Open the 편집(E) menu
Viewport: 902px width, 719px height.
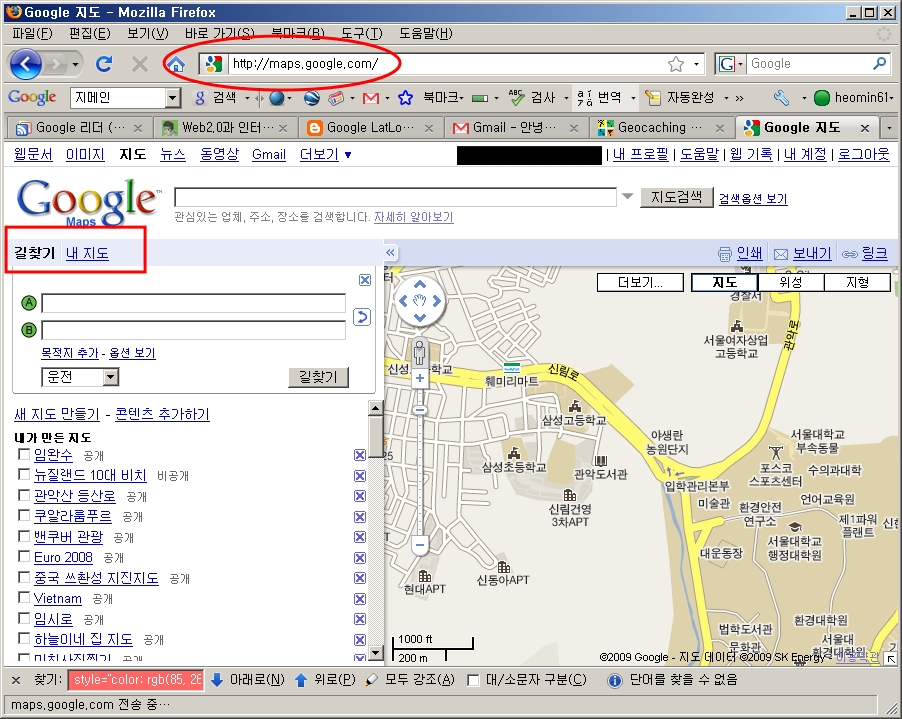point(90,33)
